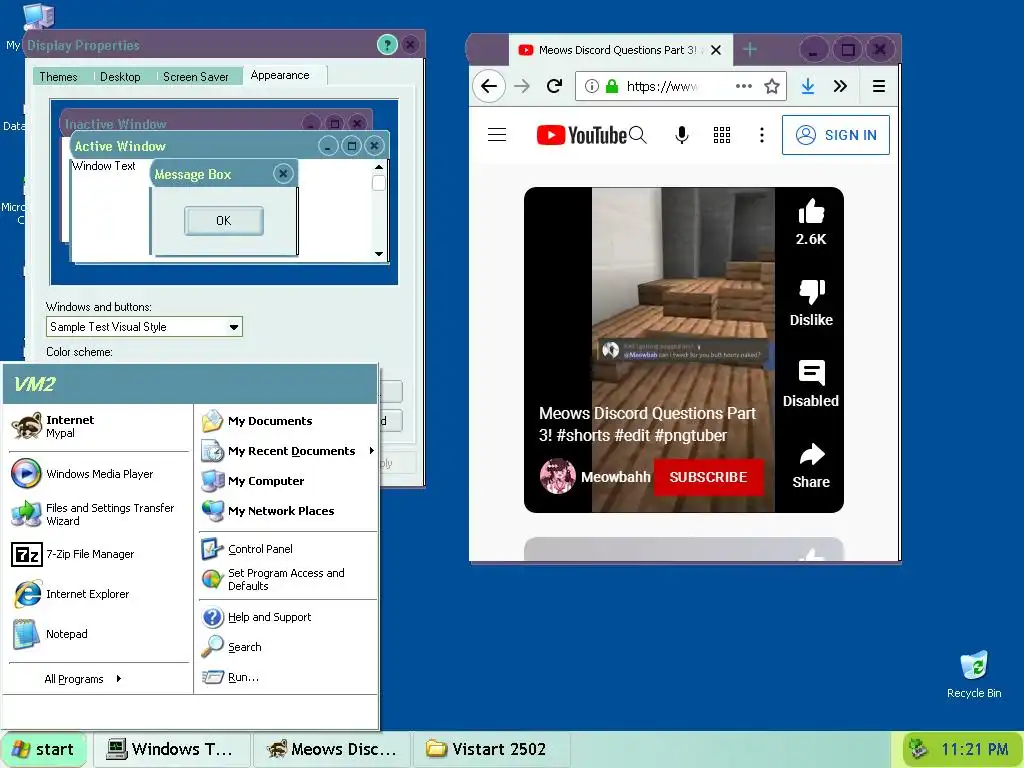
Task: Open the Windows and buttons dropdown
Action: point(234,327)
